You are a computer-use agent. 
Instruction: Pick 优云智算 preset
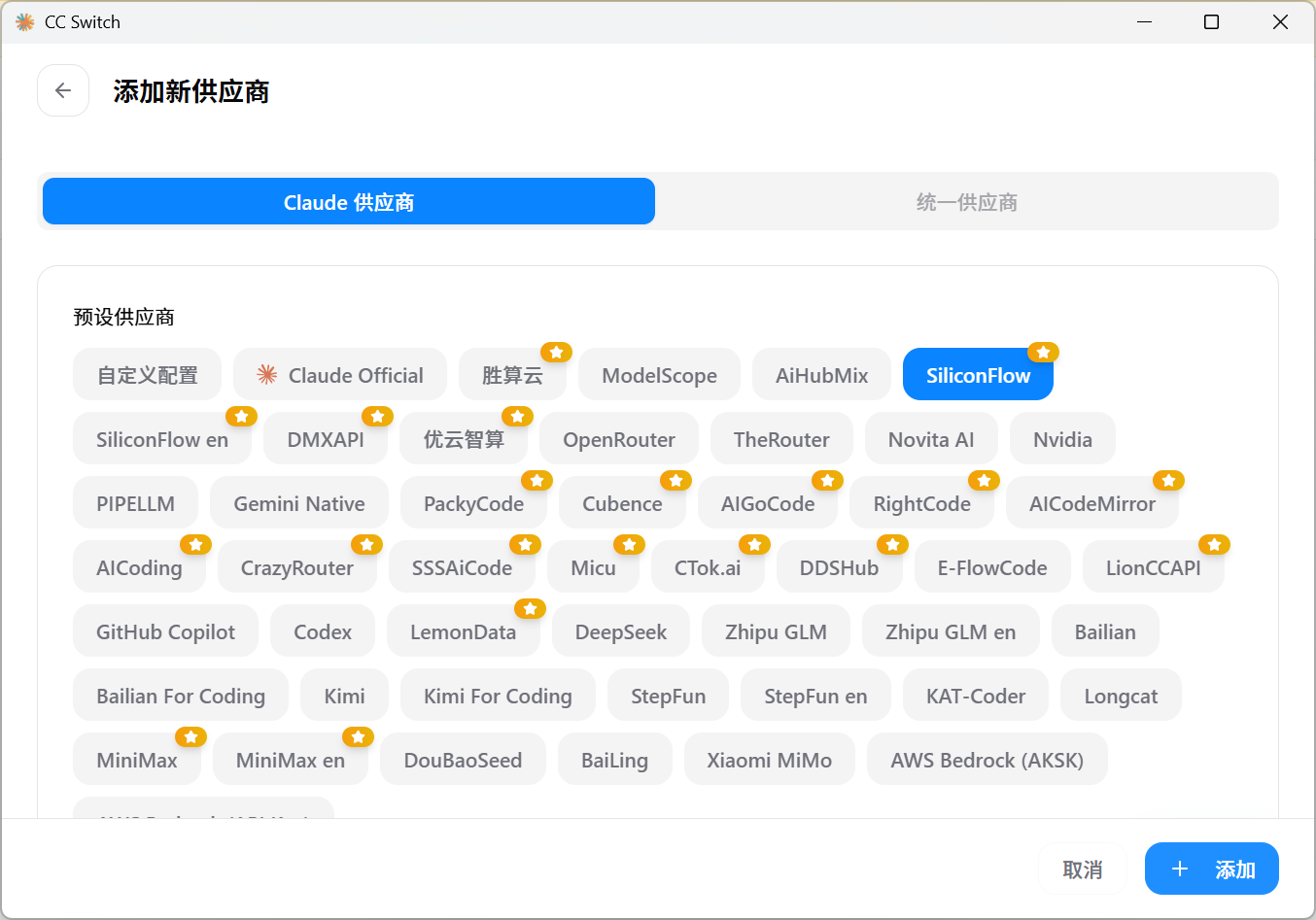[x=464, y=438]
